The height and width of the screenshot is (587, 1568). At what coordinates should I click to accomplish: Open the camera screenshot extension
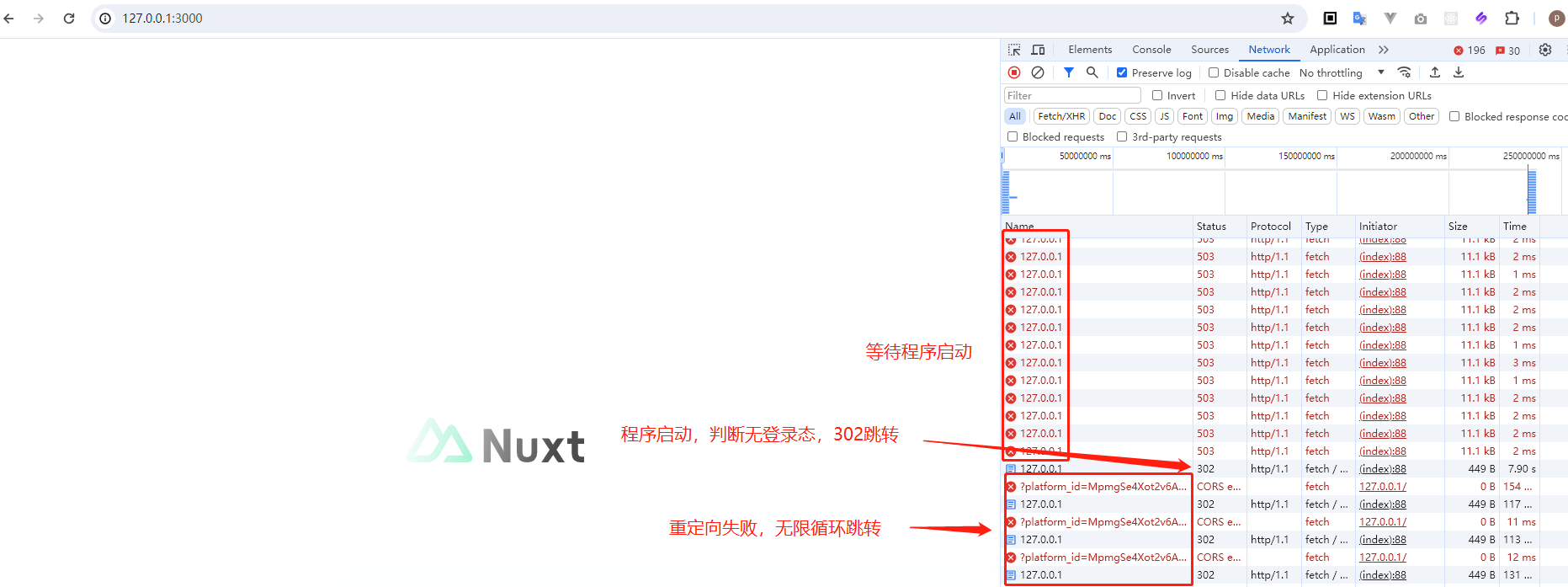pos(1421,19)
